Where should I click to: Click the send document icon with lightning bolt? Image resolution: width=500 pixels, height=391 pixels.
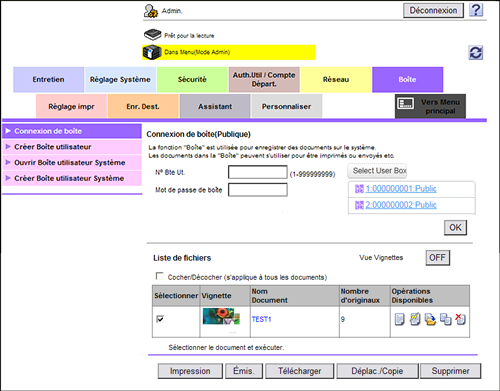point(415,319)
